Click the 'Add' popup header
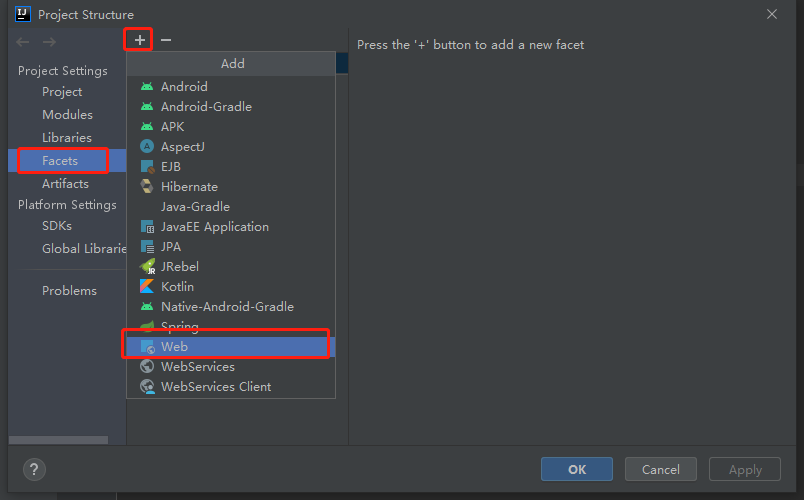The height and width of the screenshot is (500, 804). 231,64
